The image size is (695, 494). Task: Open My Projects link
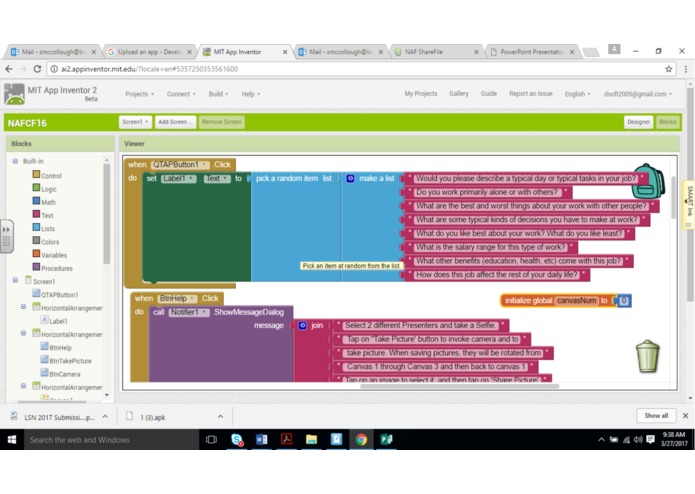click(421, 93)
